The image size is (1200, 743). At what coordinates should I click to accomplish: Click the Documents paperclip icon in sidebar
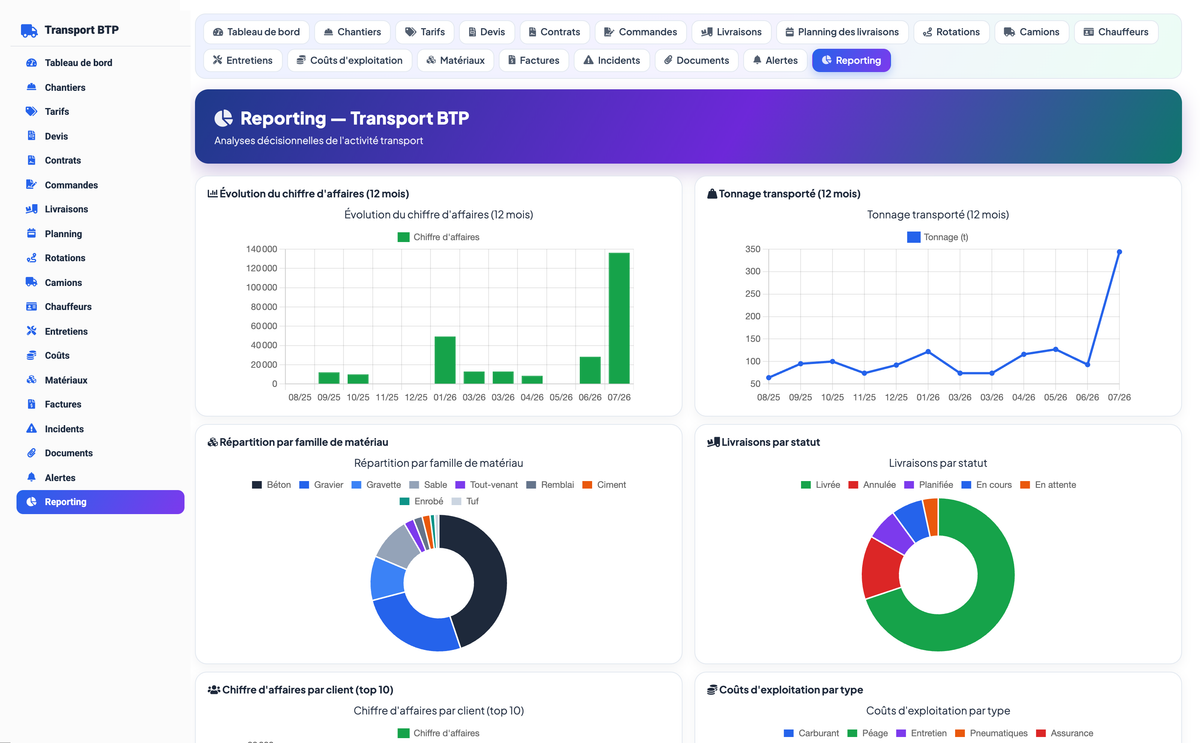31,453
